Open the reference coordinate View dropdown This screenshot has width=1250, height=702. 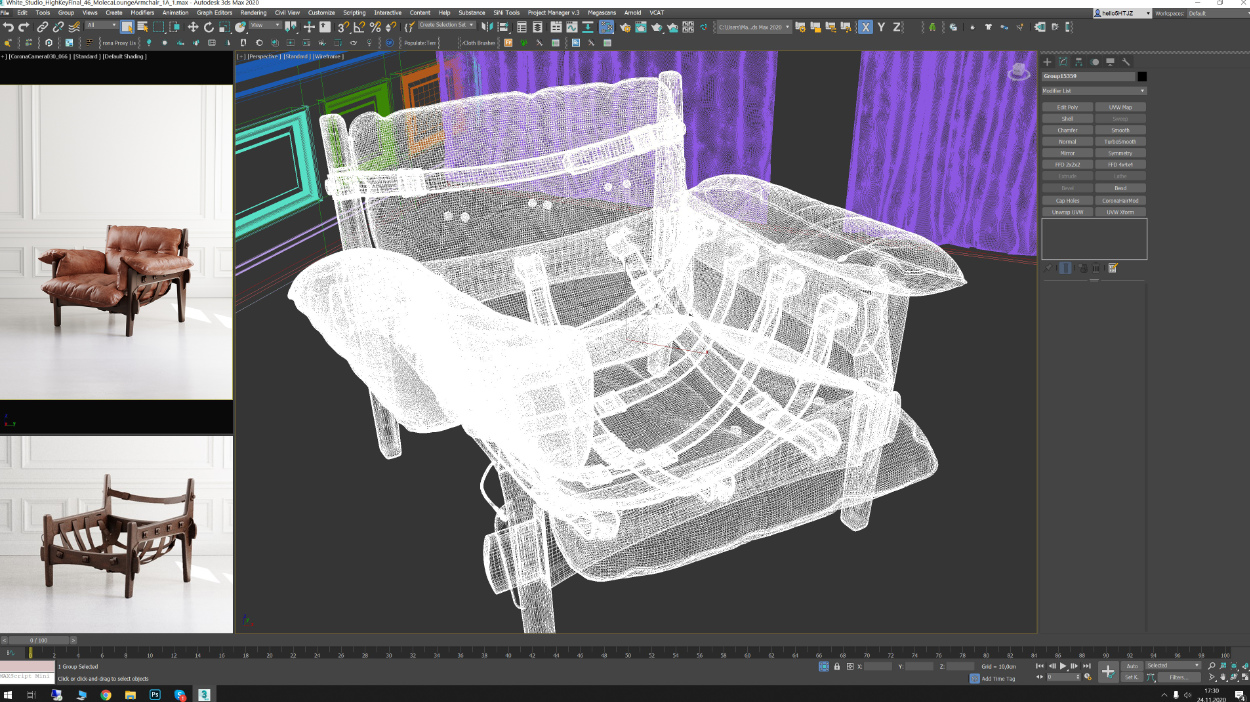[x=265, y=25]
